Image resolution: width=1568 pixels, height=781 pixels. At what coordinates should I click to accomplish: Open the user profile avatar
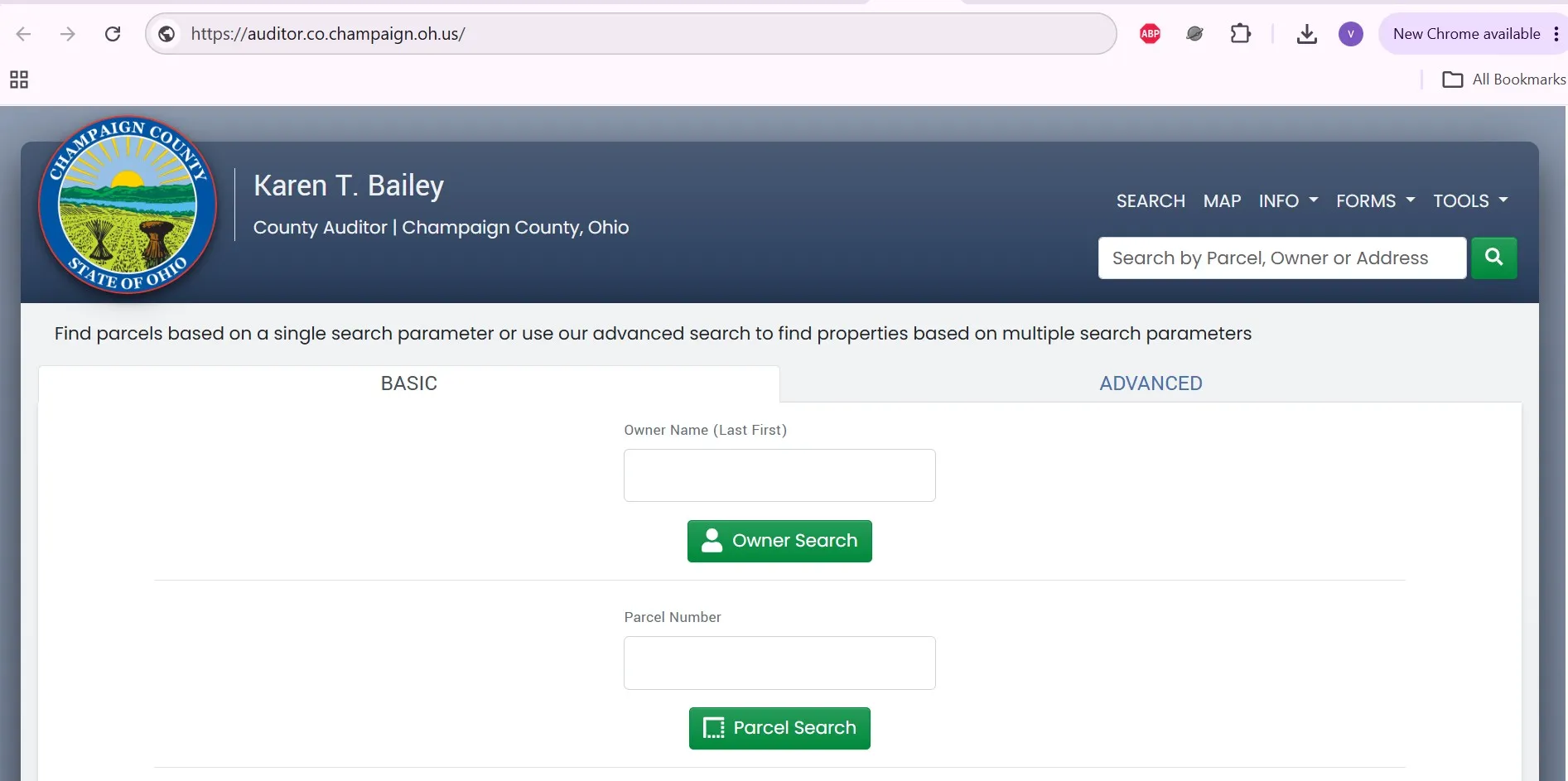[x=1350, y=34]
